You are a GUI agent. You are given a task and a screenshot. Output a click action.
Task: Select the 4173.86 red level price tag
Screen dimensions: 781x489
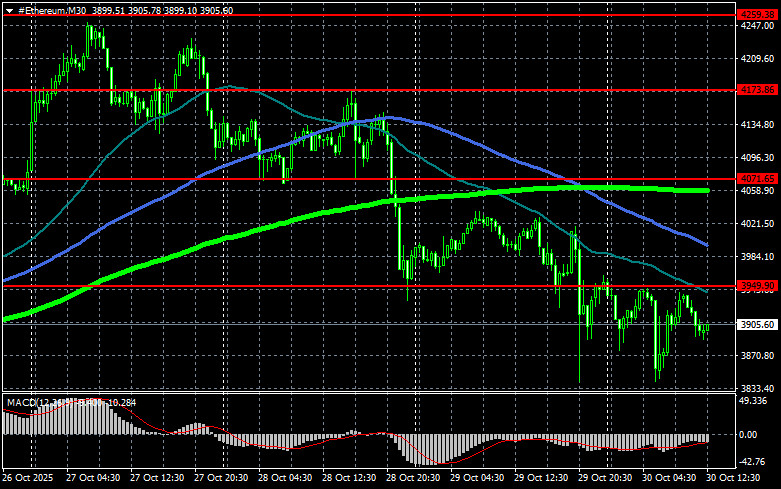coord(758,90)
